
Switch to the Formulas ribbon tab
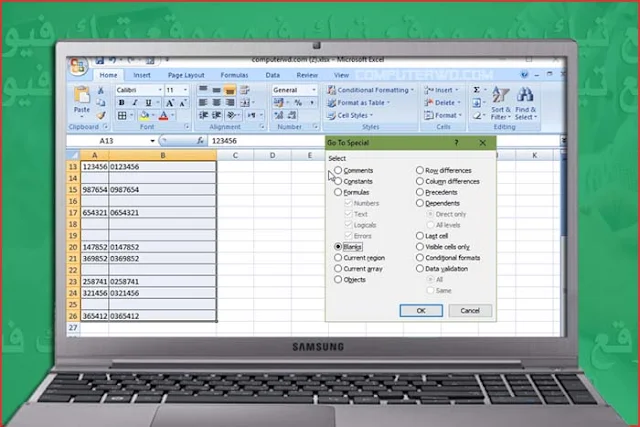[234, 75]
